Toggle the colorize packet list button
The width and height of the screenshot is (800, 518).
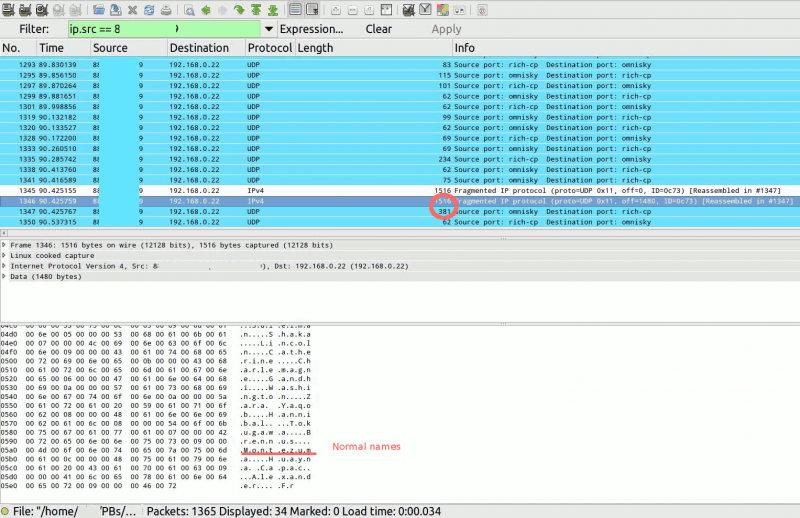pos(295,9)
